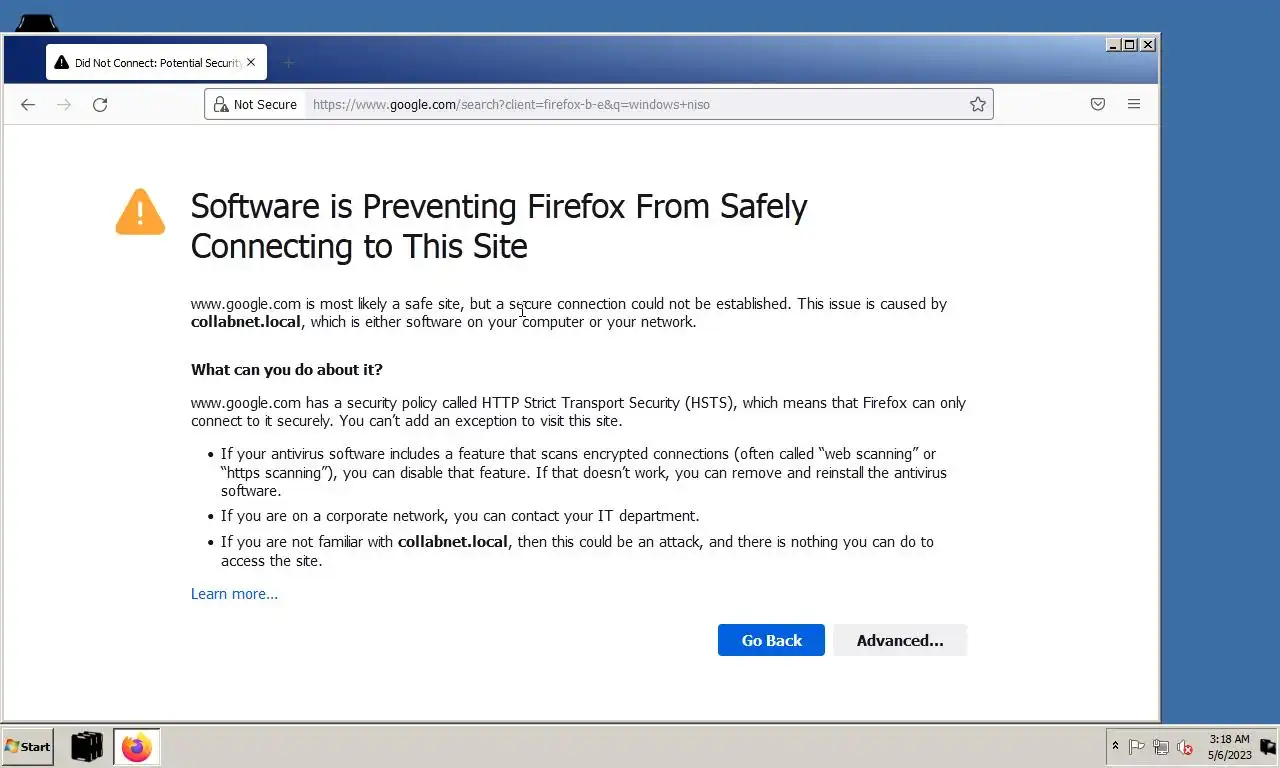1280x768 pixels.
Task: Follow the Learn more... link
Action: coord(234,594)
